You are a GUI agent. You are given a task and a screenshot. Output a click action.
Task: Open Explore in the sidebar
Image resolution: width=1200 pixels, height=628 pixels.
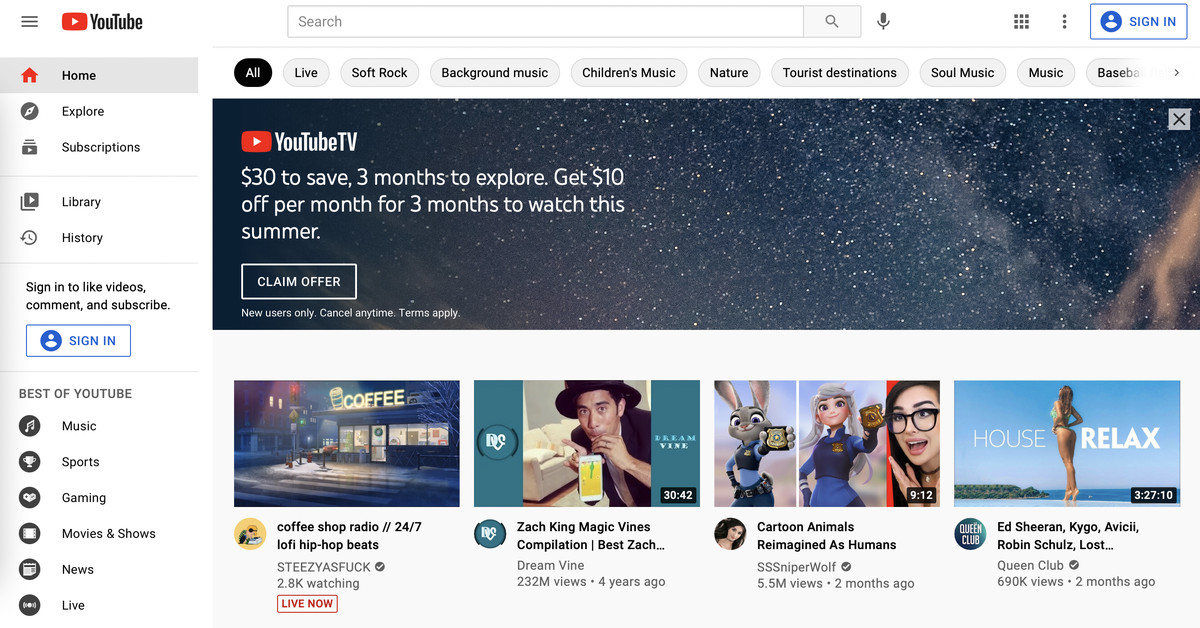(x=82, y=111)
